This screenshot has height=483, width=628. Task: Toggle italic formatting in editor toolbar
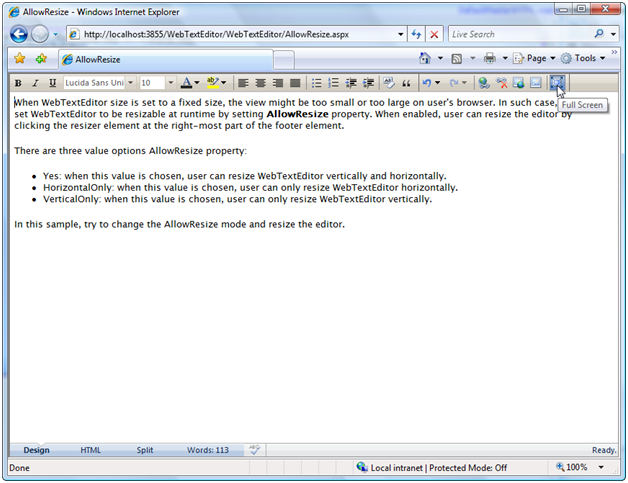35,83
